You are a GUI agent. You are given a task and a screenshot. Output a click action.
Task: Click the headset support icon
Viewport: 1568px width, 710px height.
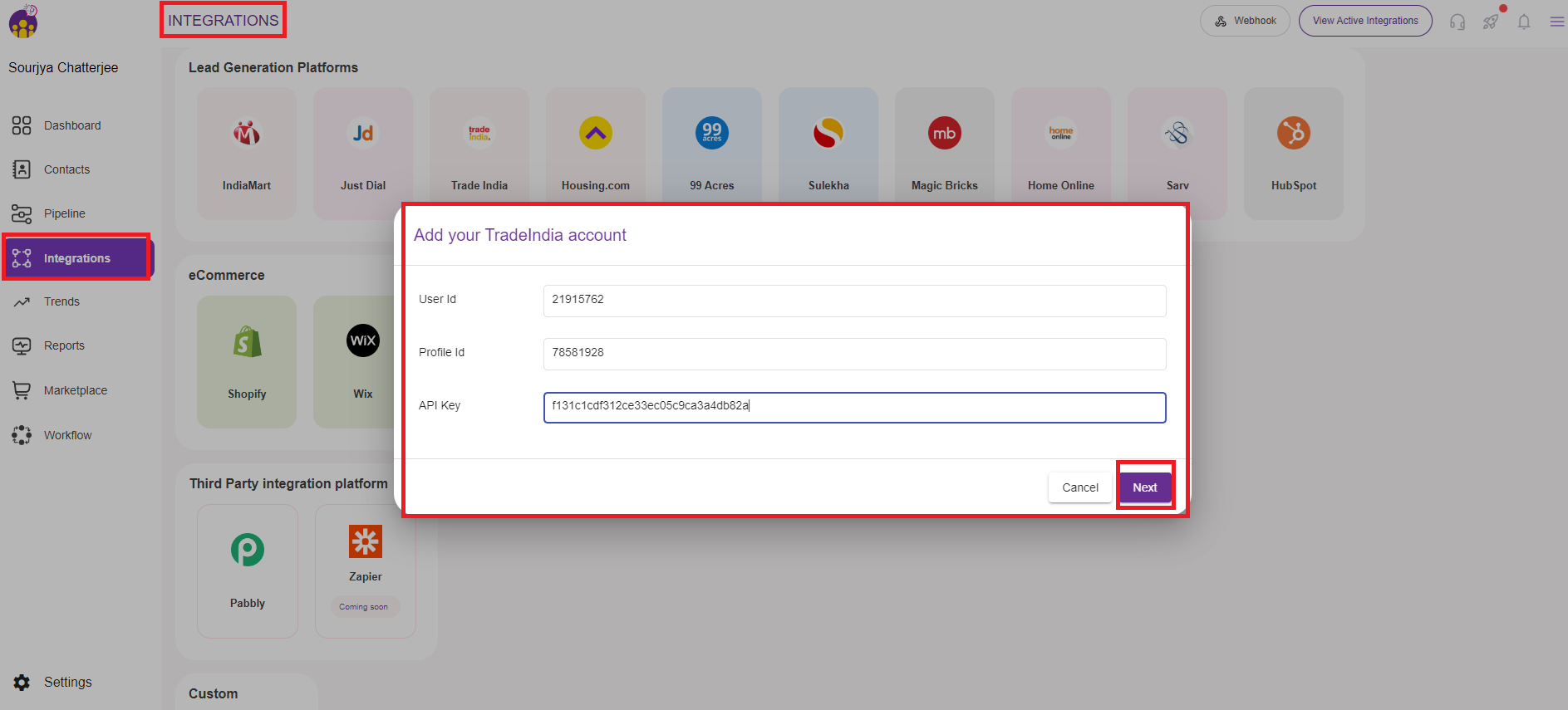(1457, 22)
